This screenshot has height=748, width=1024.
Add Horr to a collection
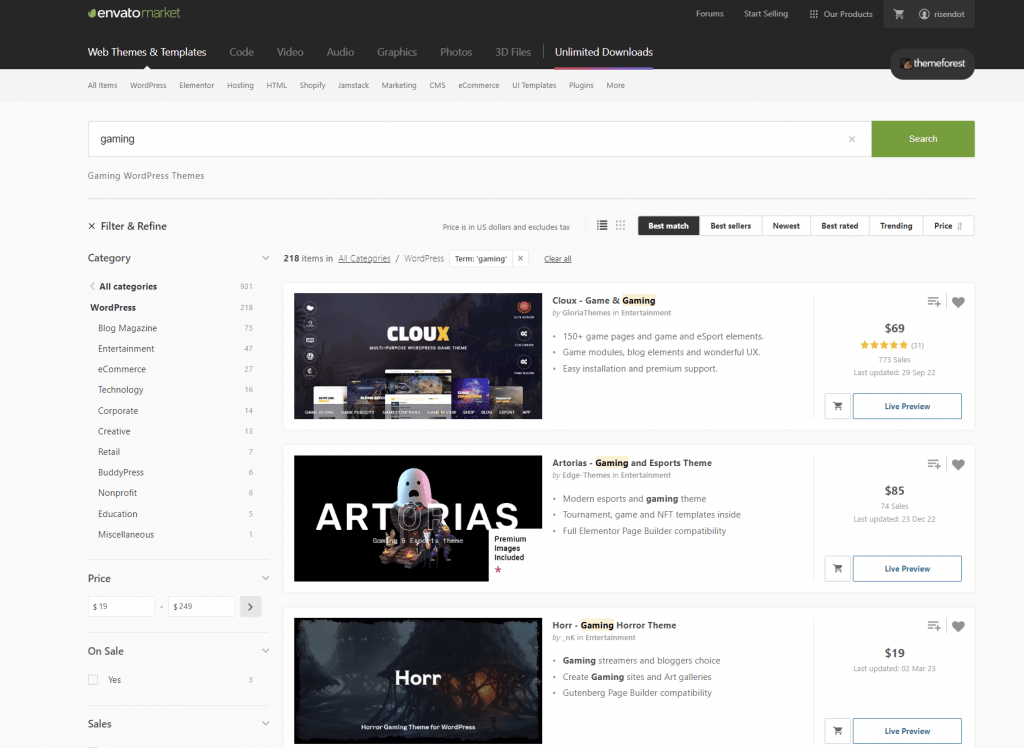934,626
